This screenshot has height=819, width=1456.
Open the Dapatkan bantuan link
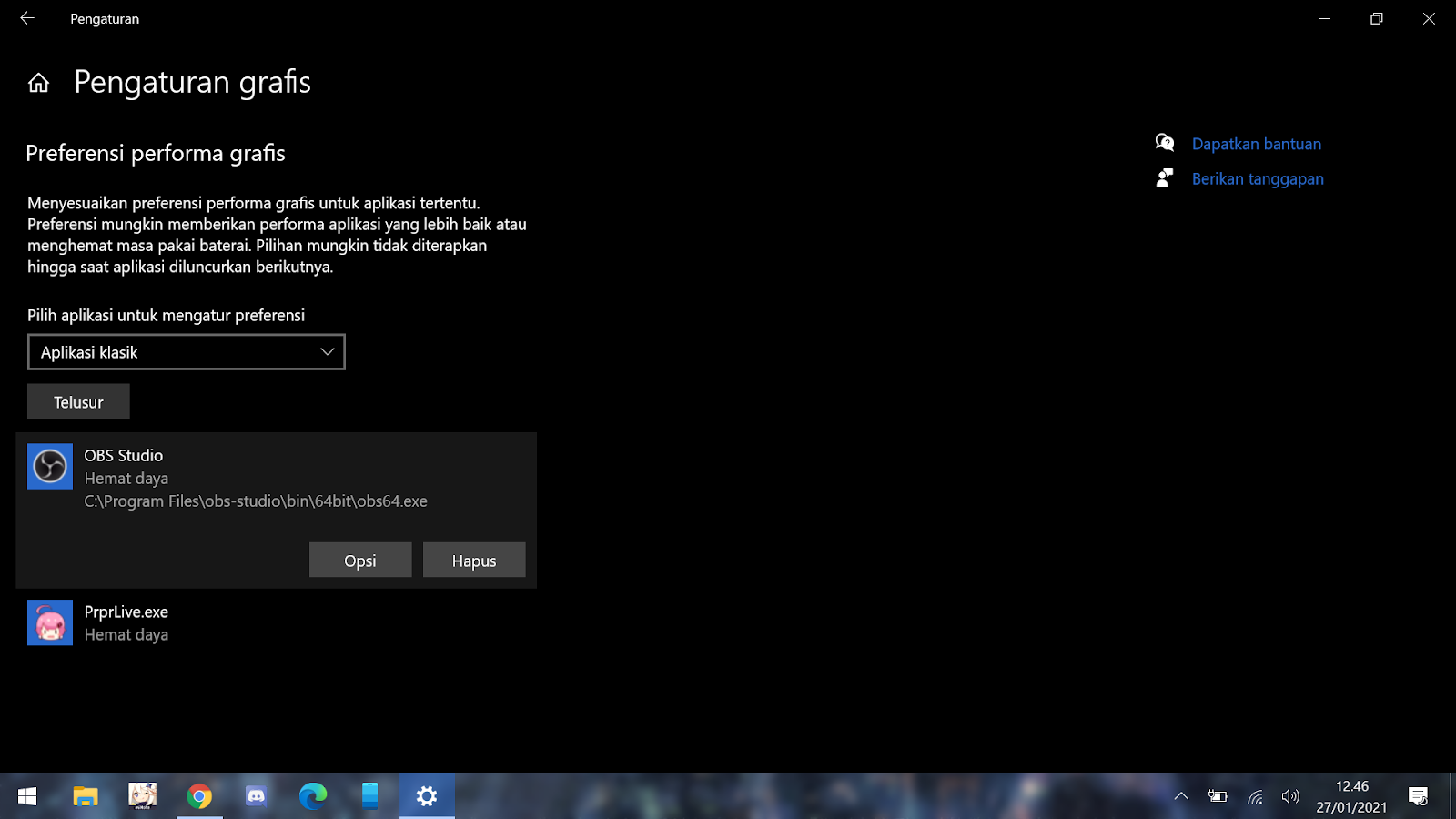pyautogui.click(x=1257, y=144)
